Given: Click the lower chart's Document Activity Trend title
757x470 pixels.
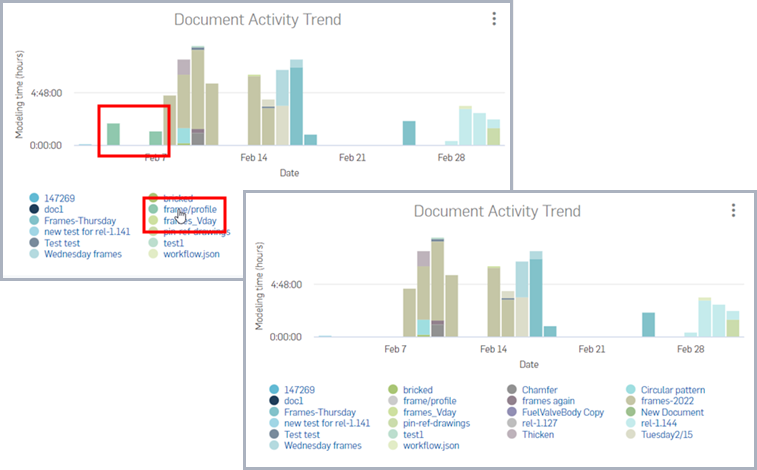Looking at the screenshot, I should pos(496,211).
